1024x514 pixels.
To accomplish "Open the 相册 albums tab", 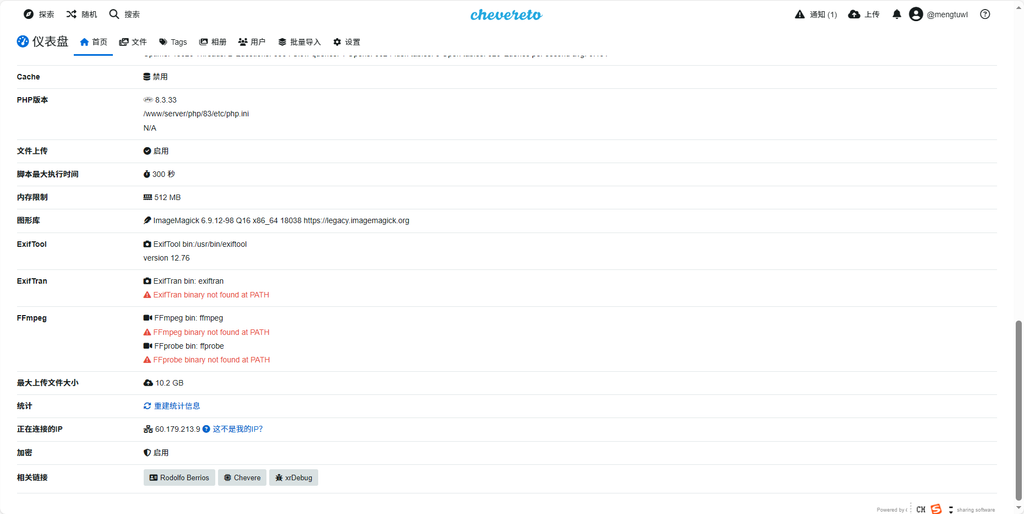I will click(213, 42).
